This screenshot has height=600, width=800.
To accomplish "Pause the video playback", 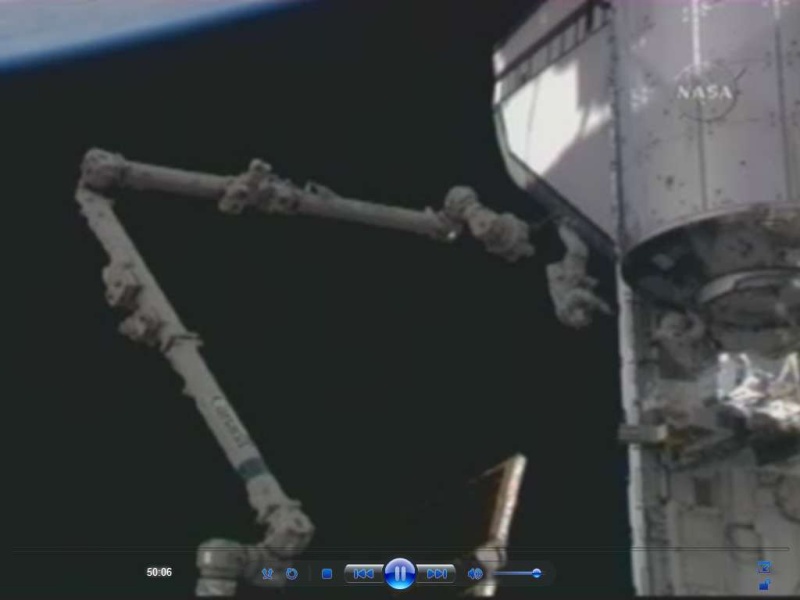I will coord(399,573).
